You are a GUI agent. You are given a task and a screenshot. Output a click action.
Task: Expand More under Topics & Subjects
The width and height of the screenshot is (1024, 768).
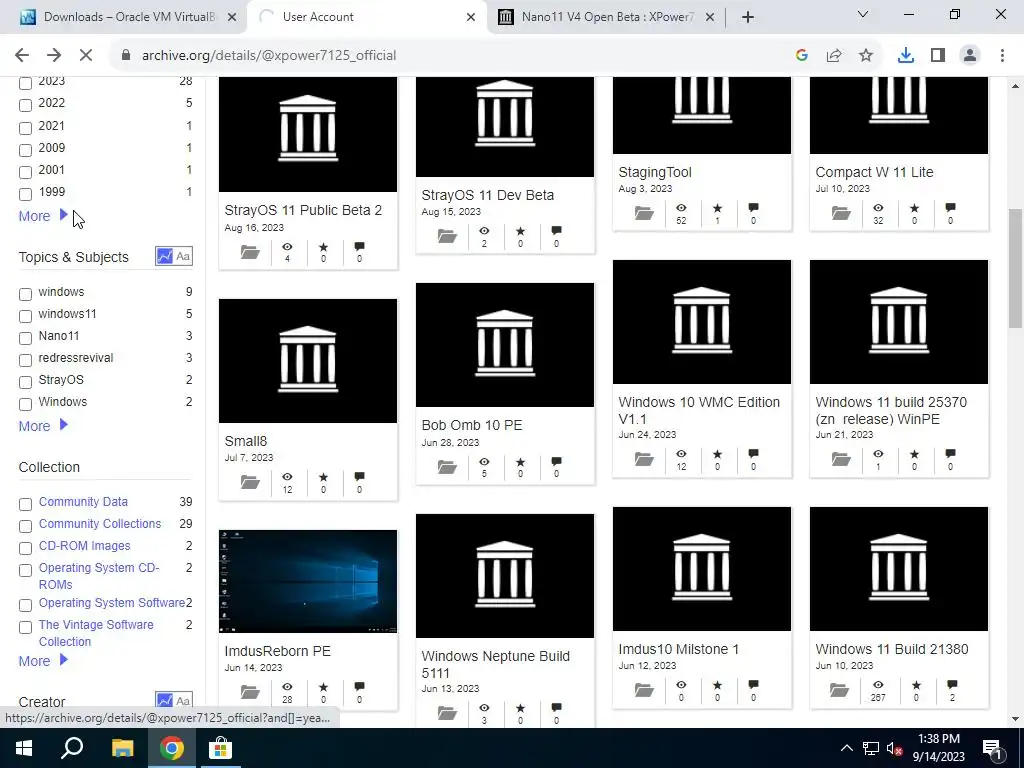43,426
